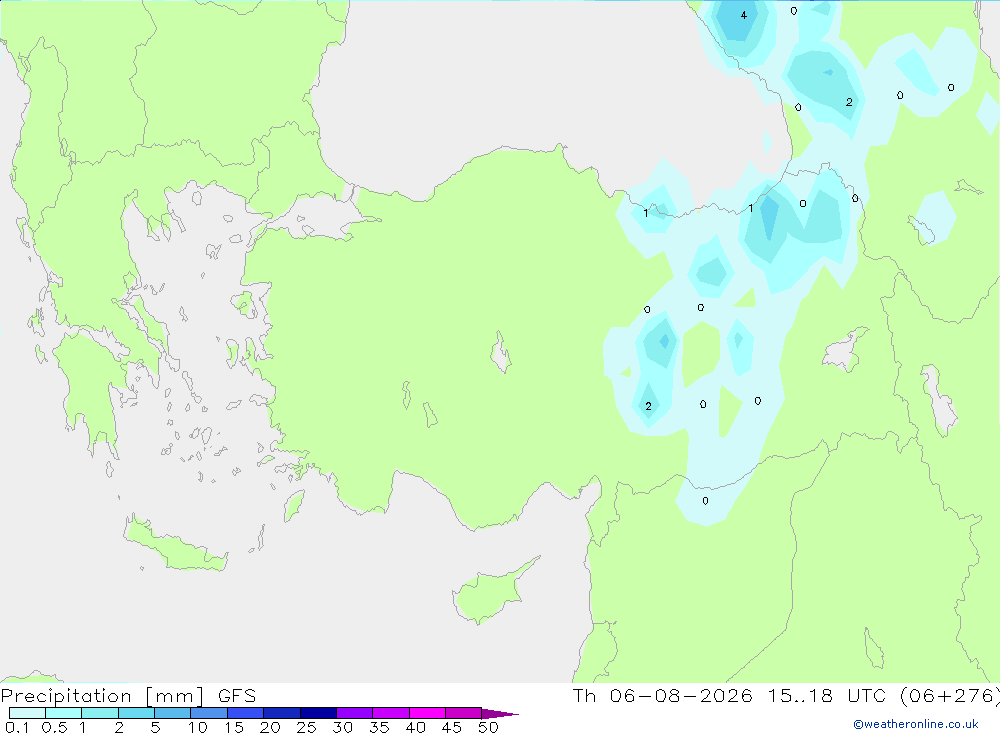This screenshot has width=1000, height=733.
Task: Pick the 10–15 mm legend color swatch
Action: (209, 713)
